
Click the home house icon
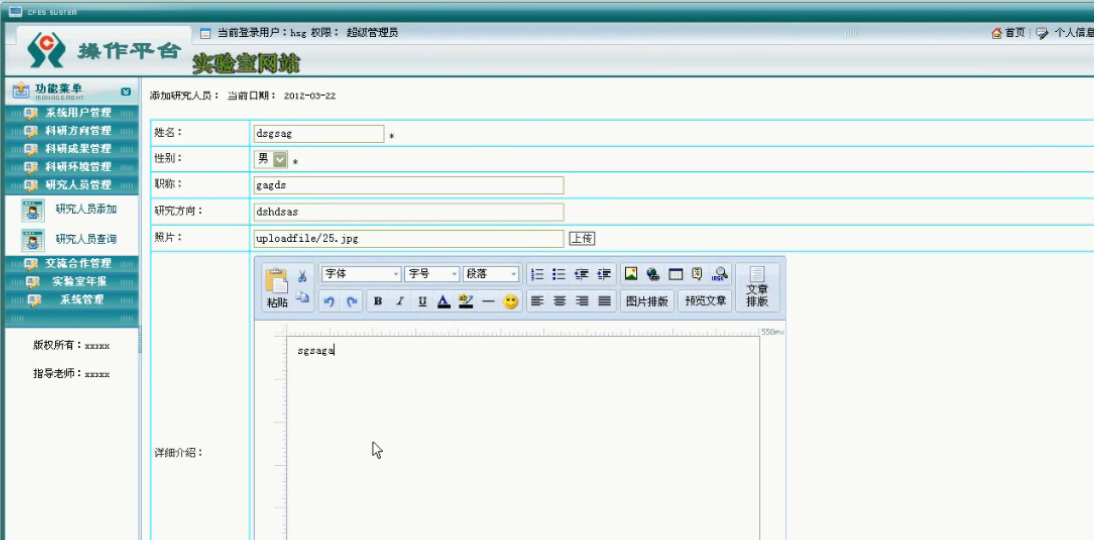pos(997,33)
